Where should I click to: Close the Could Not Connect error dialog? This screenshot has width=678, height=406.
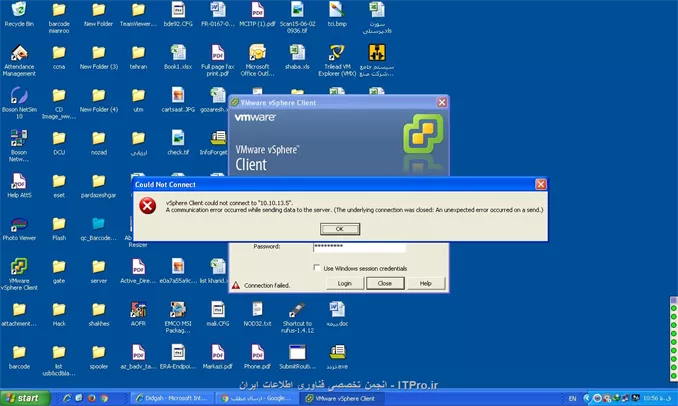(x=540, y=185)
